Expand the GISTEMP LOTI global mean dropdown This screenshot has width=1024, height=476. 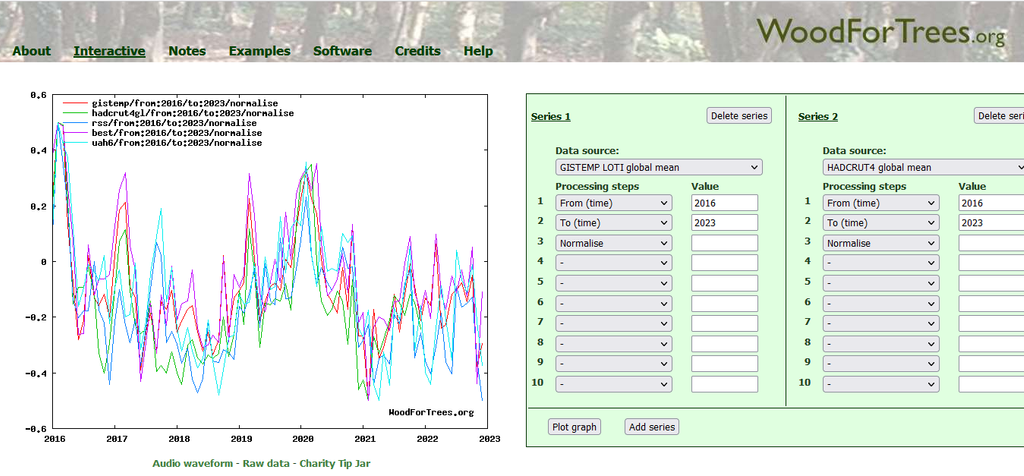pos(658,167)
